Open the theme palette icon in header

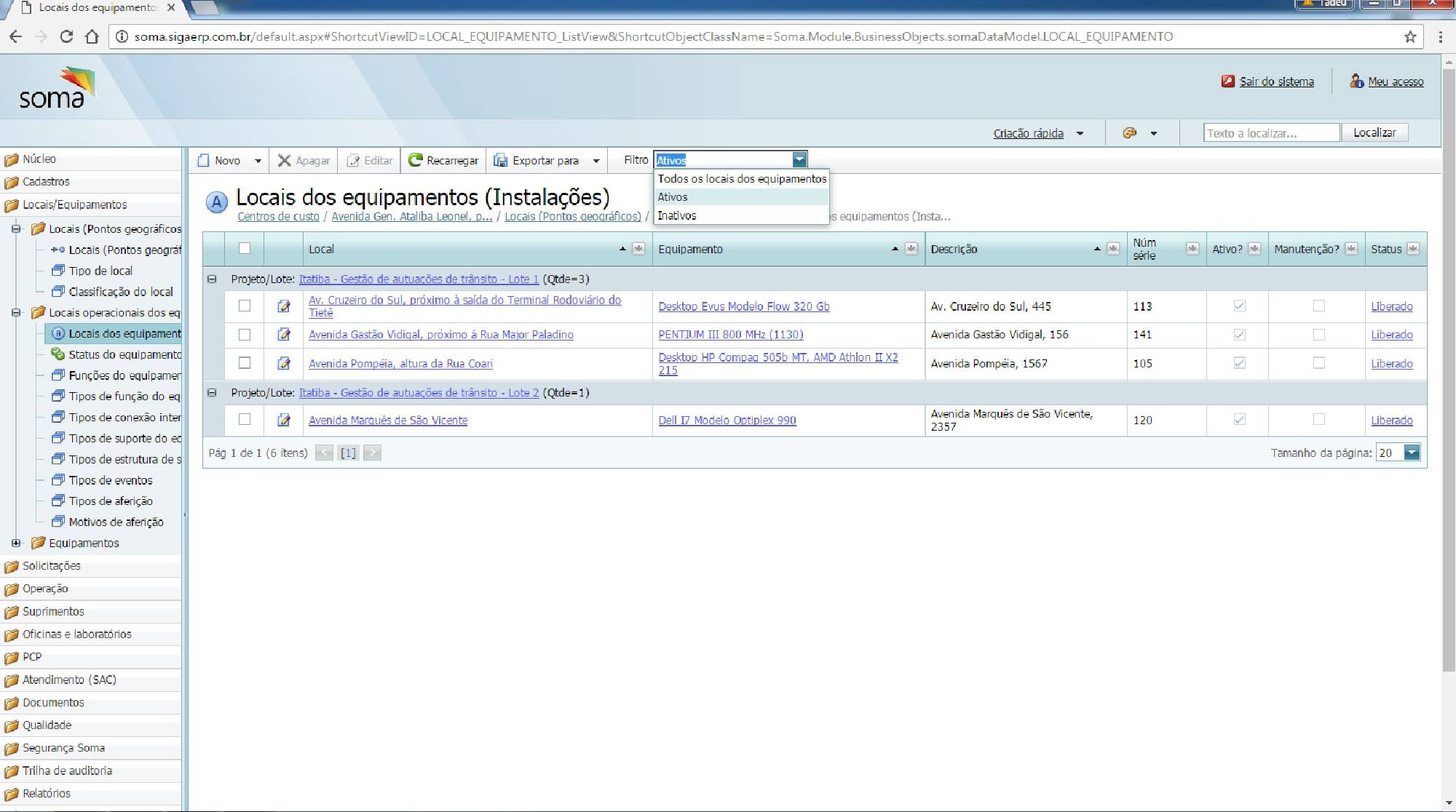point(1130,133)
